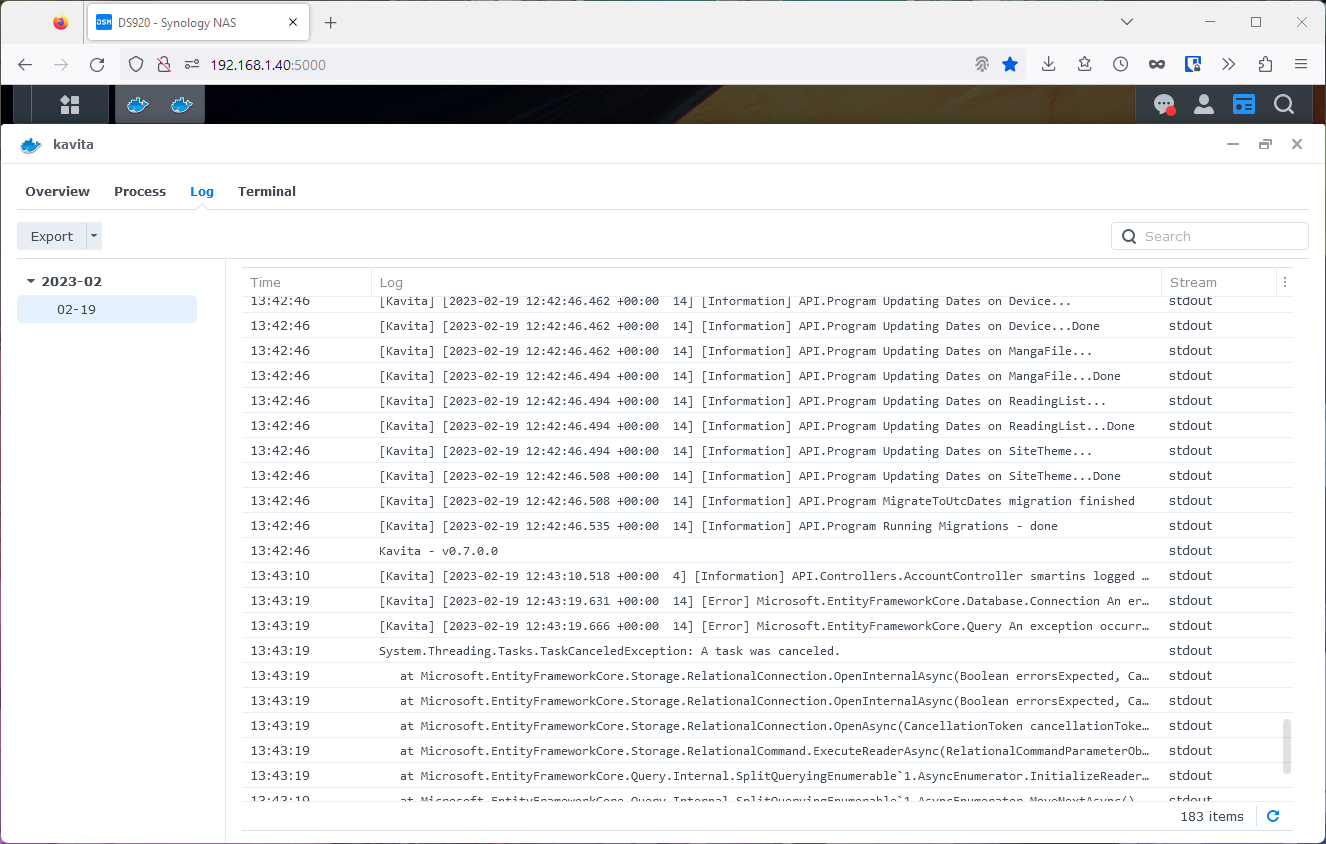Open the user account options icon
The width and height of the screenshot is (1326, 844).
[1203, 104]
